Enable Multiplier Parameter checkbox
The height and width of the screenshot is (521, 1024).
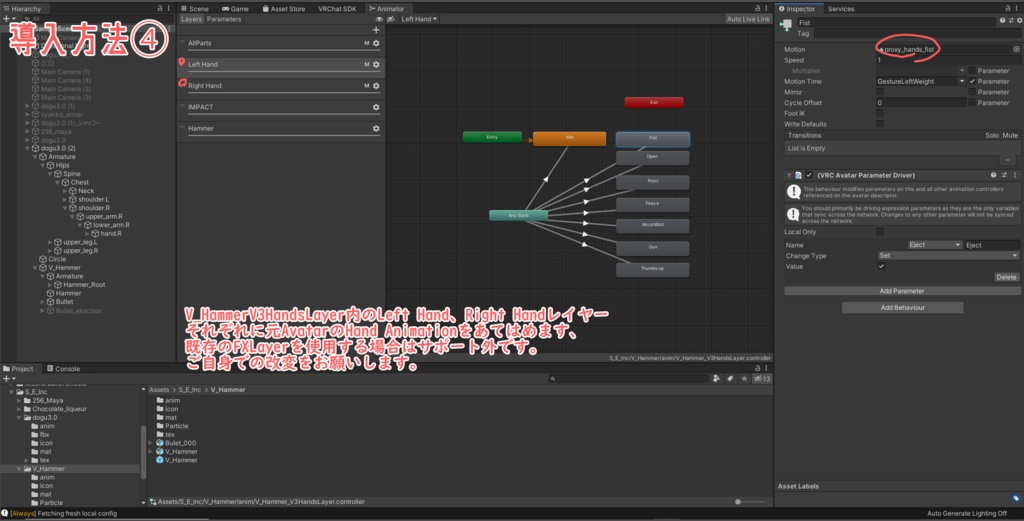972,71
